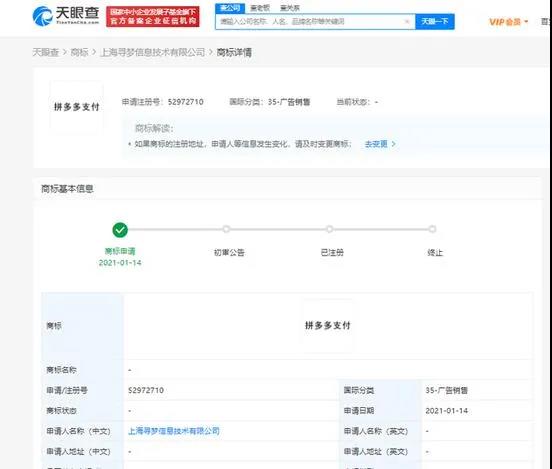Click the 申请人地址（中文） label cell
Viewport: 552px width, 469px height.
pos(82,451)
